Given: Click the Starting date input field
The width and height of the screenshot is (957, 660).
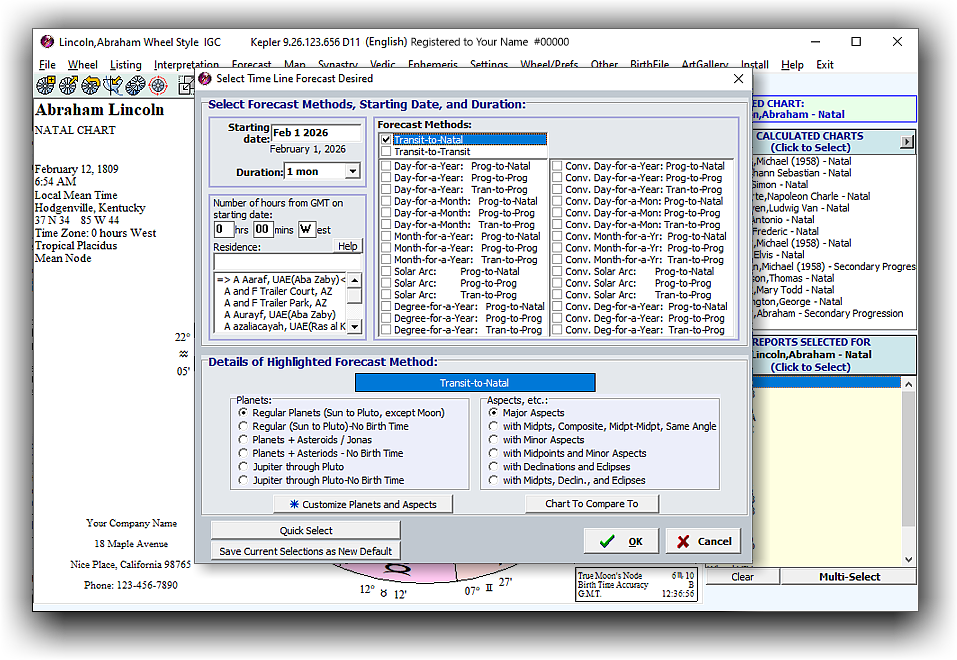Looking at the screenshot, I should pyautogui.click(x=316, y=133).
